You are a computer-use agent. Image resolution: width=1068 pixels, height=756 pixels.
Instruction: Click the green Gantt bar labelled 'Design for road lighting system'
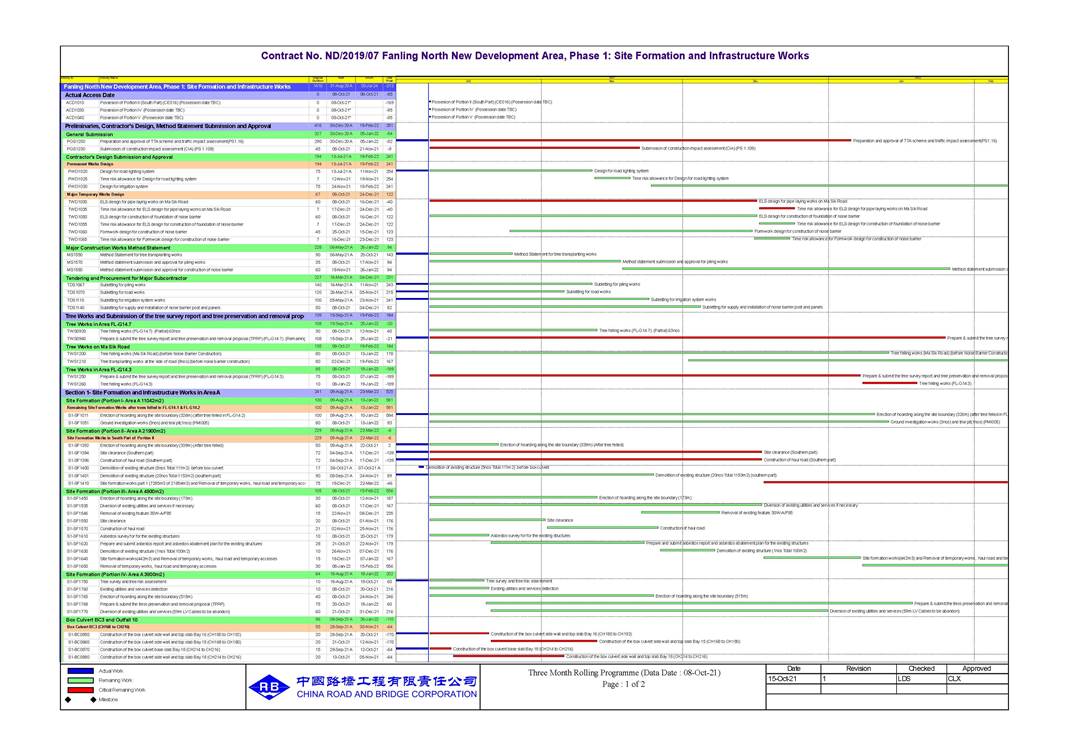pos(511,171)
